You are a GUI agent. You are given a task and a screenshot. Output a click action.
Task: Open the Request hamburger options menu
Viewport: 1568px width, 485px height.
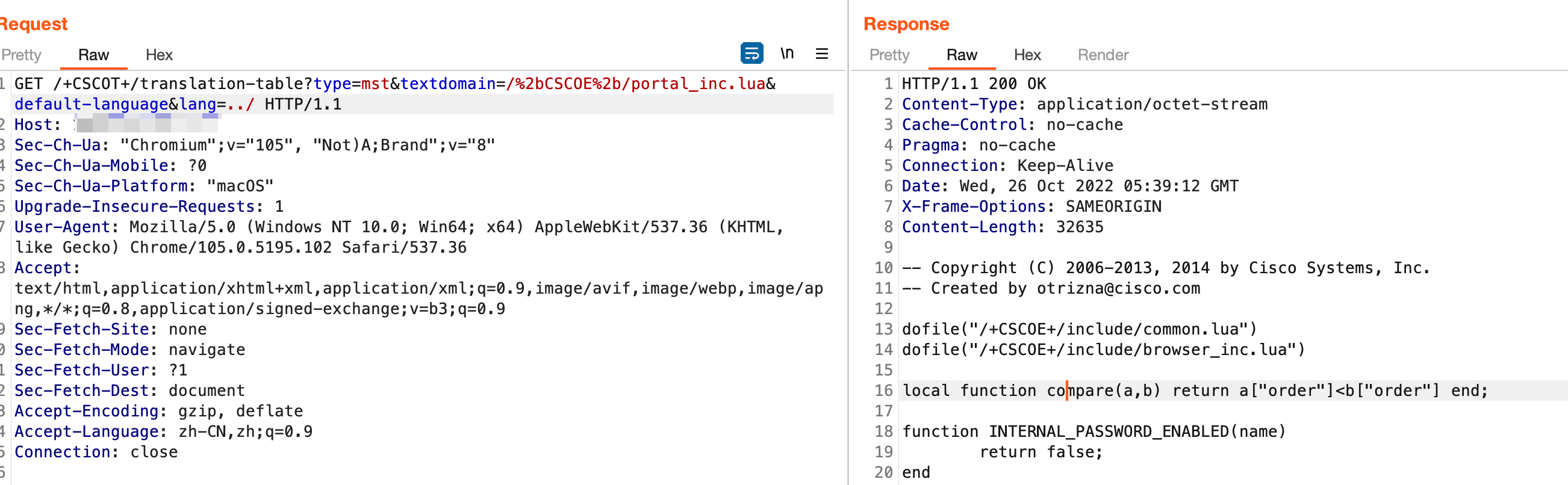821,54
